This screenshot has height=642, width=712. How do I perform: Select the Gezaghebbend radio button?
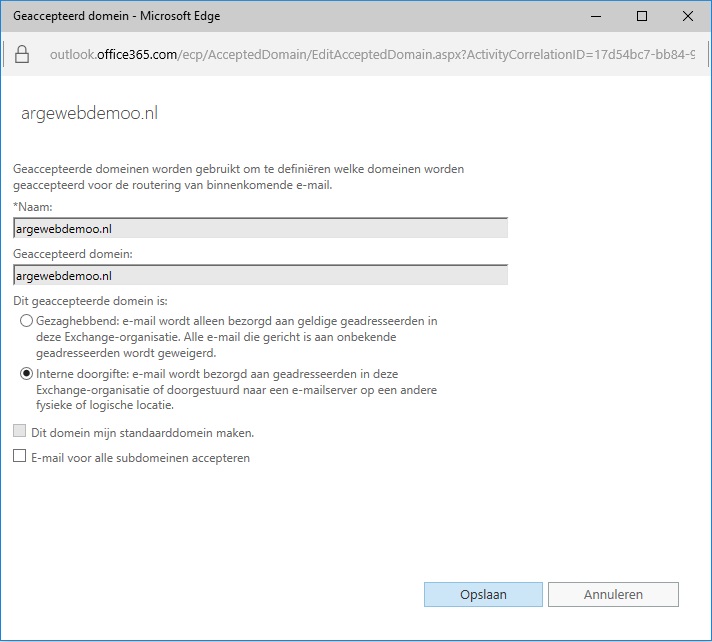coord(26,321)
